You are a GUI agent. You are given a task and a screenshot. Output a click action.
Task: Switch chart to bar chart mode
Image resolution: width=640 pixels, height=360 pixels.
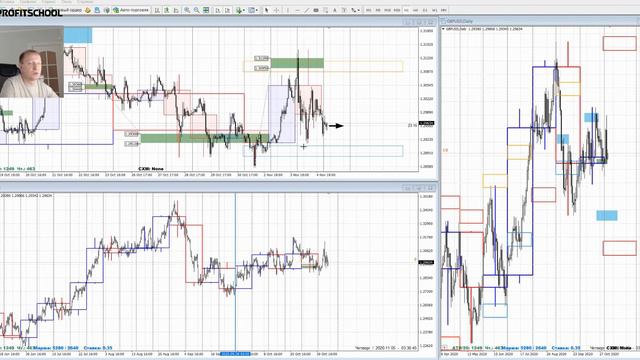tap(157, 10)
